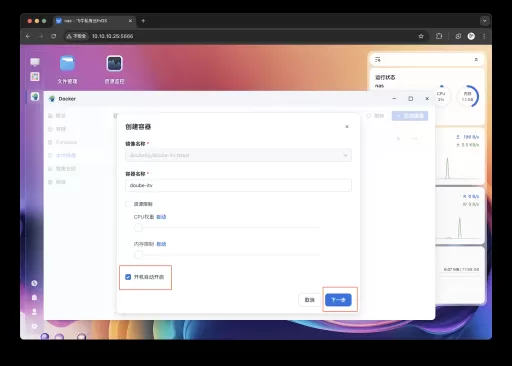Click 自动 link next to CPU权重
Viewport: 512px width, 366px height.
tap(161, 217)
